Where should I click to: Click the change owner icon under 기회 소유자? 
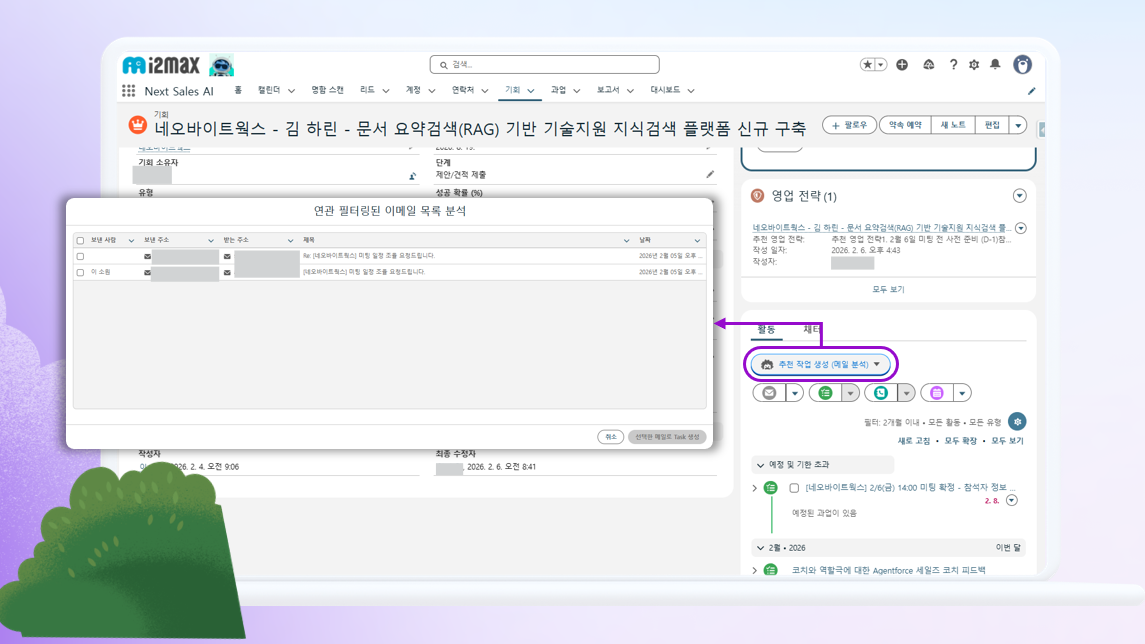pos(412,176)
